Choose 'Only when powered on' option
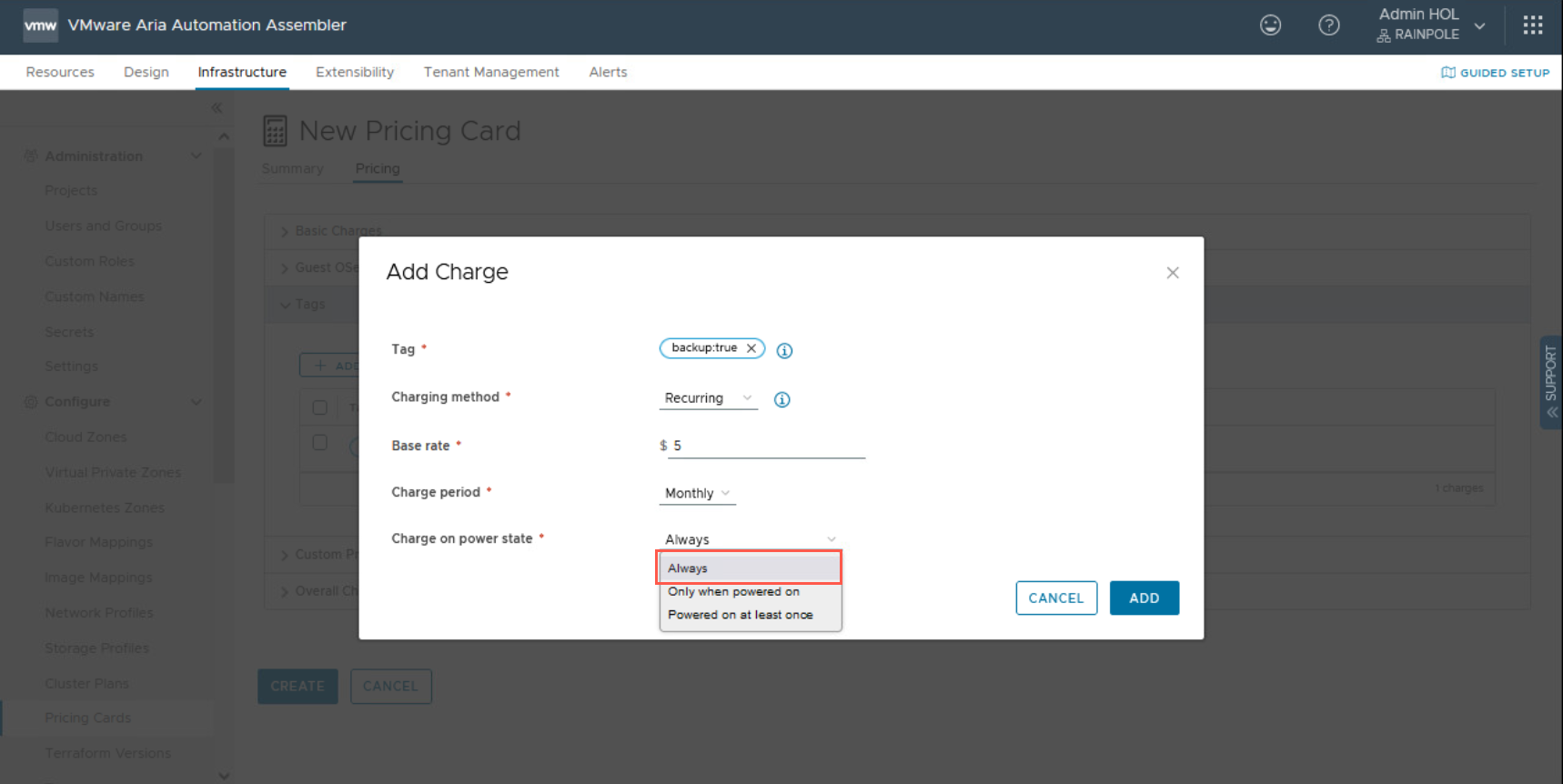This screenshot has height=784, width=1563. click(x=733, y=592)
